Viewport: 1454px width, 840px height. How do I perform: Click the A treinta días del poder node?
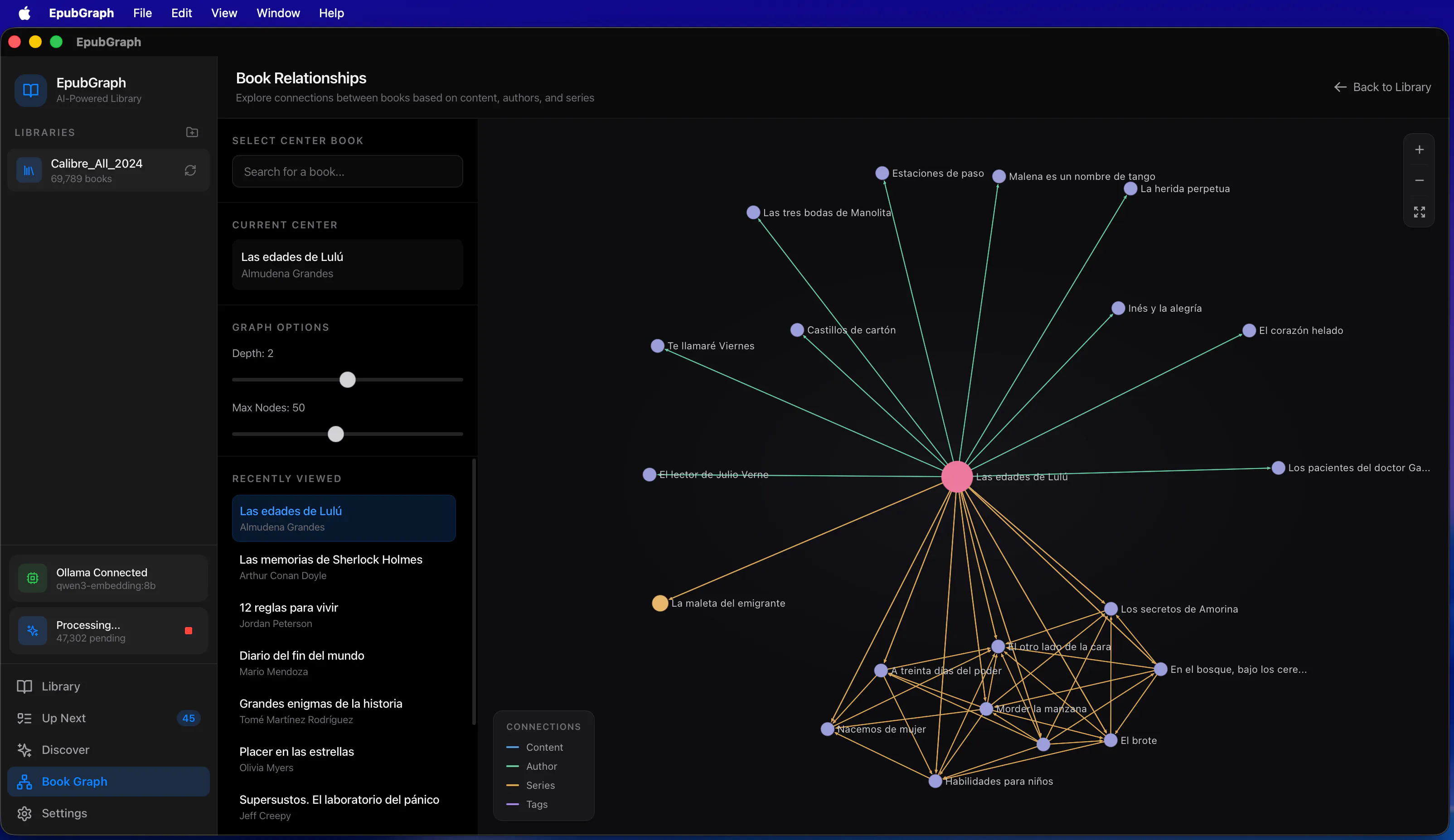(881, 671)
